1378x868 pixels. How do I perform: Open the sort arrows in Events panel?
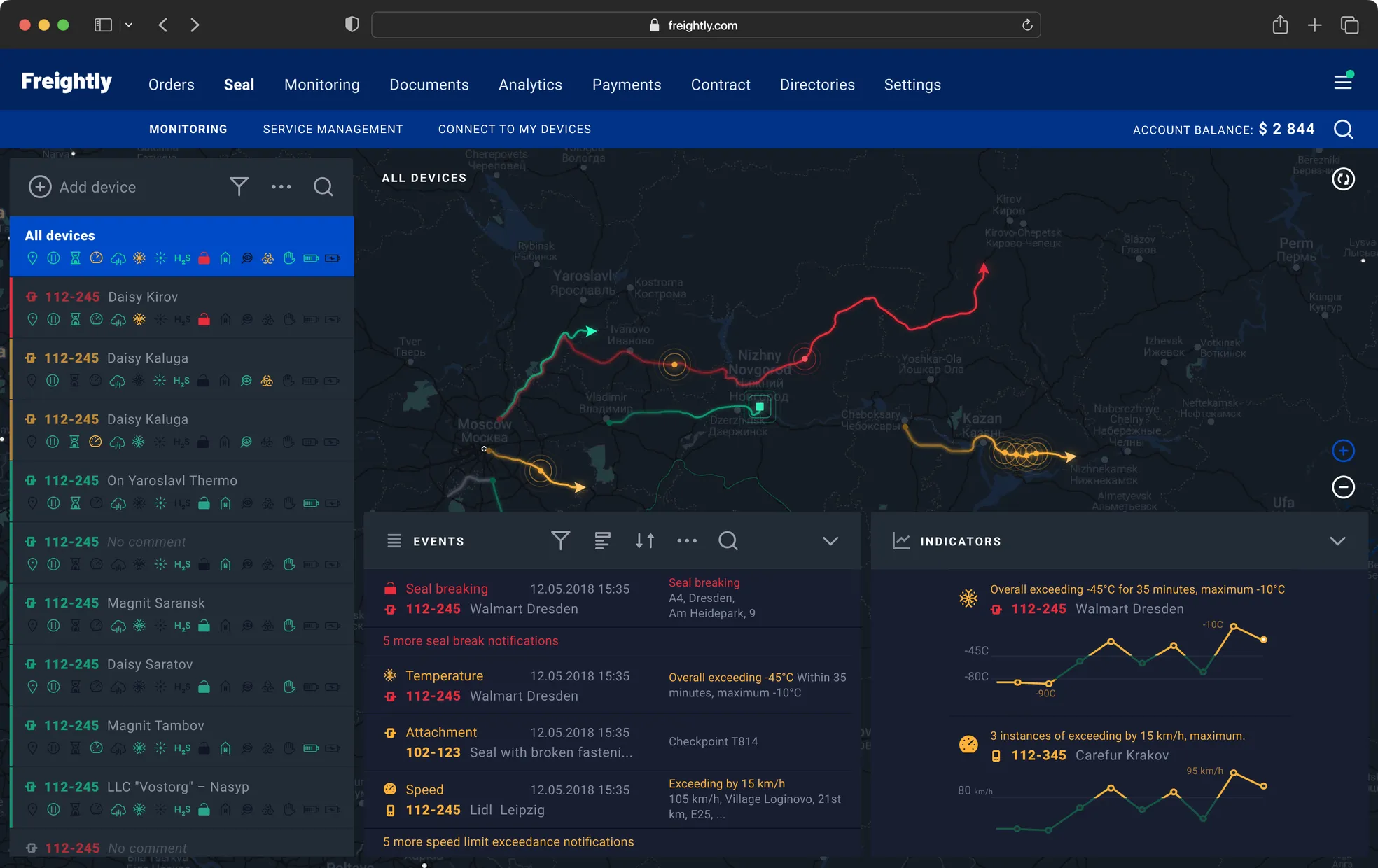pyautogui.click(x=644, y=541)
